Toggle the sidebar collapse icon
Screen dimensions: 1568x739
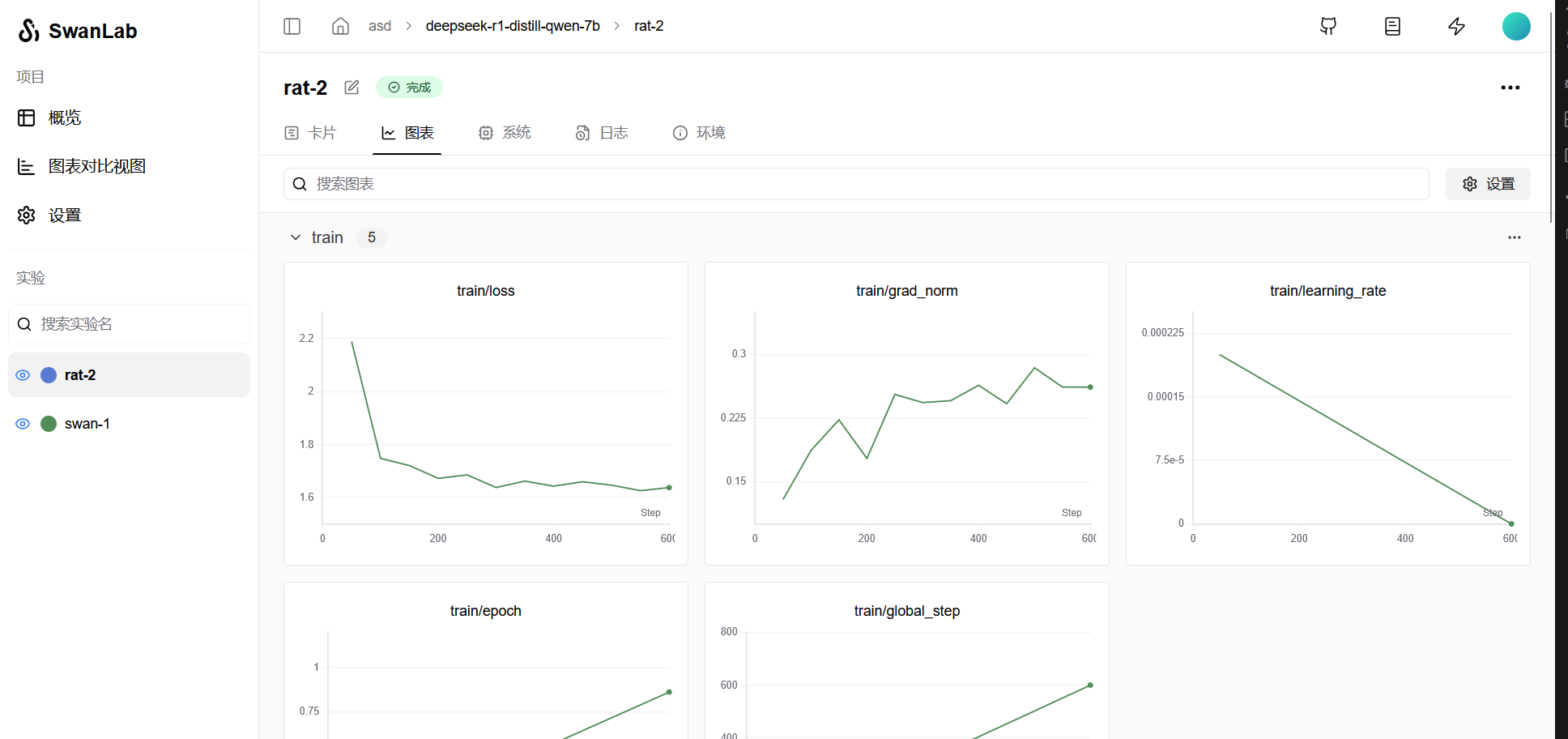click(292, 26)
